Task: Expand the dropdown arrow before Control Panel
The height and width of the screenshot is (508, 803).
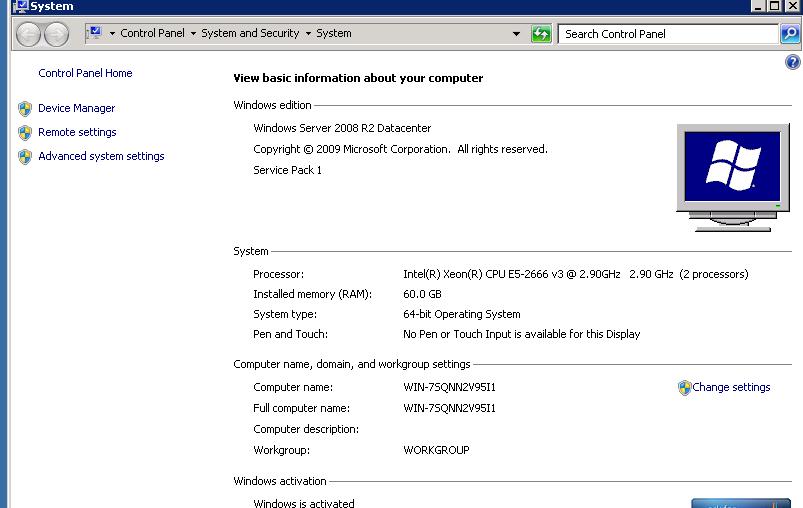Action: [112, 33]
